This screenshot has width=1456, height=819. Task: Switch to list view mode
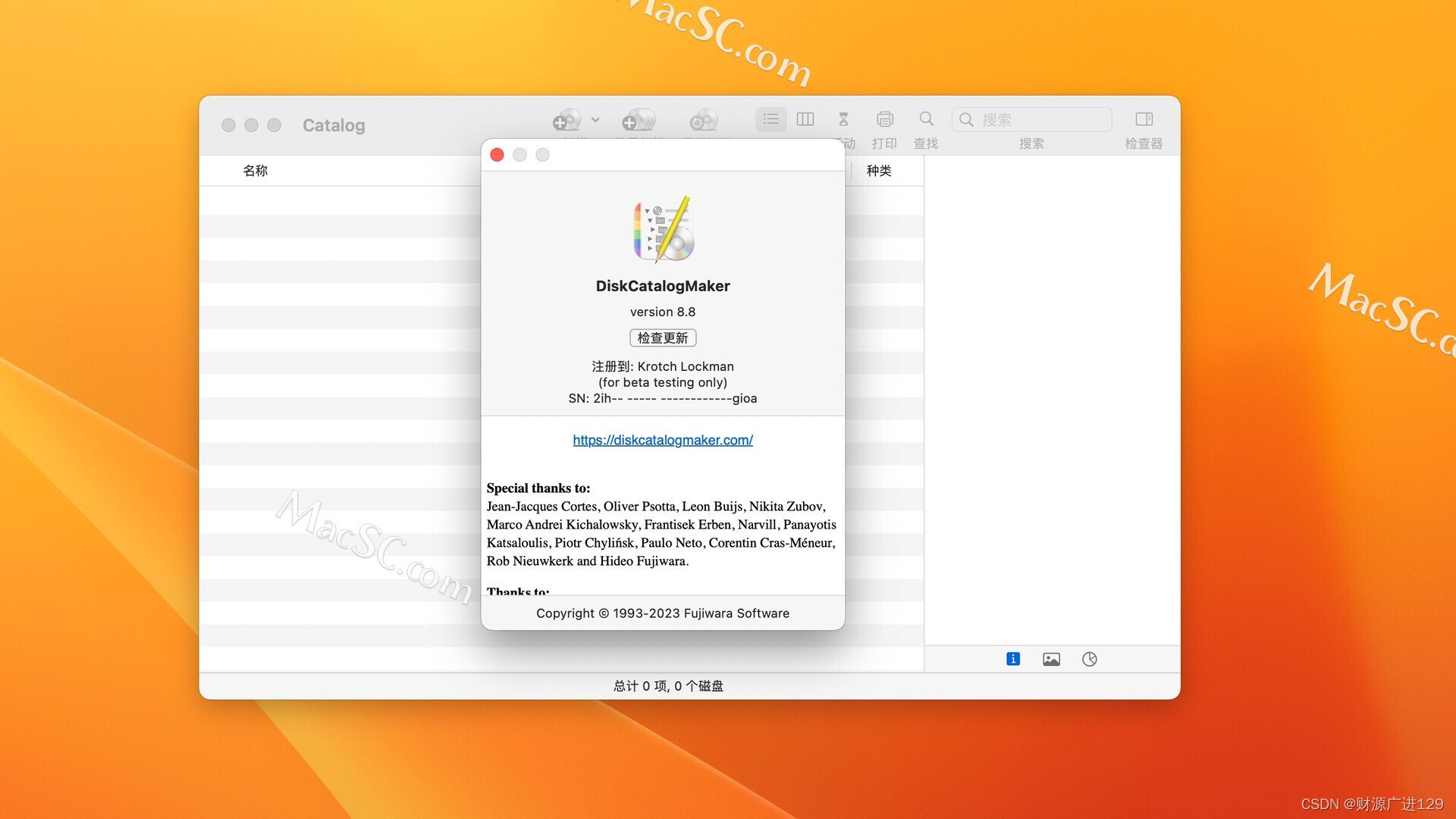point(770,119)
